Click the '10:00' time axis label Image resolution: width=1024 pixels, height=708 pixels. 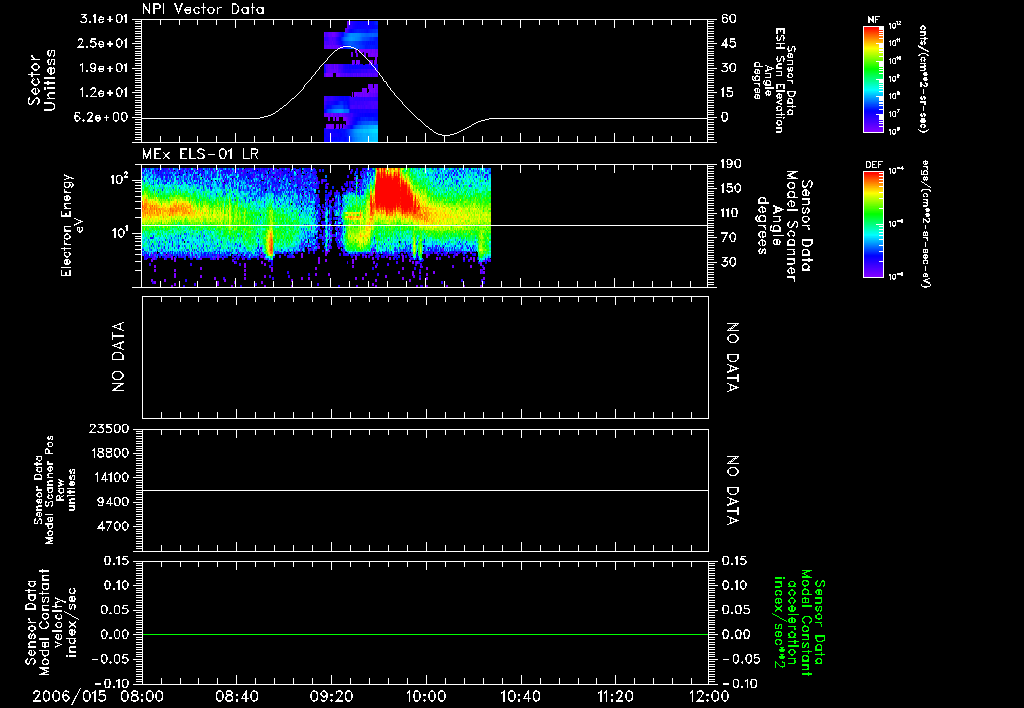tap(426, 696)
